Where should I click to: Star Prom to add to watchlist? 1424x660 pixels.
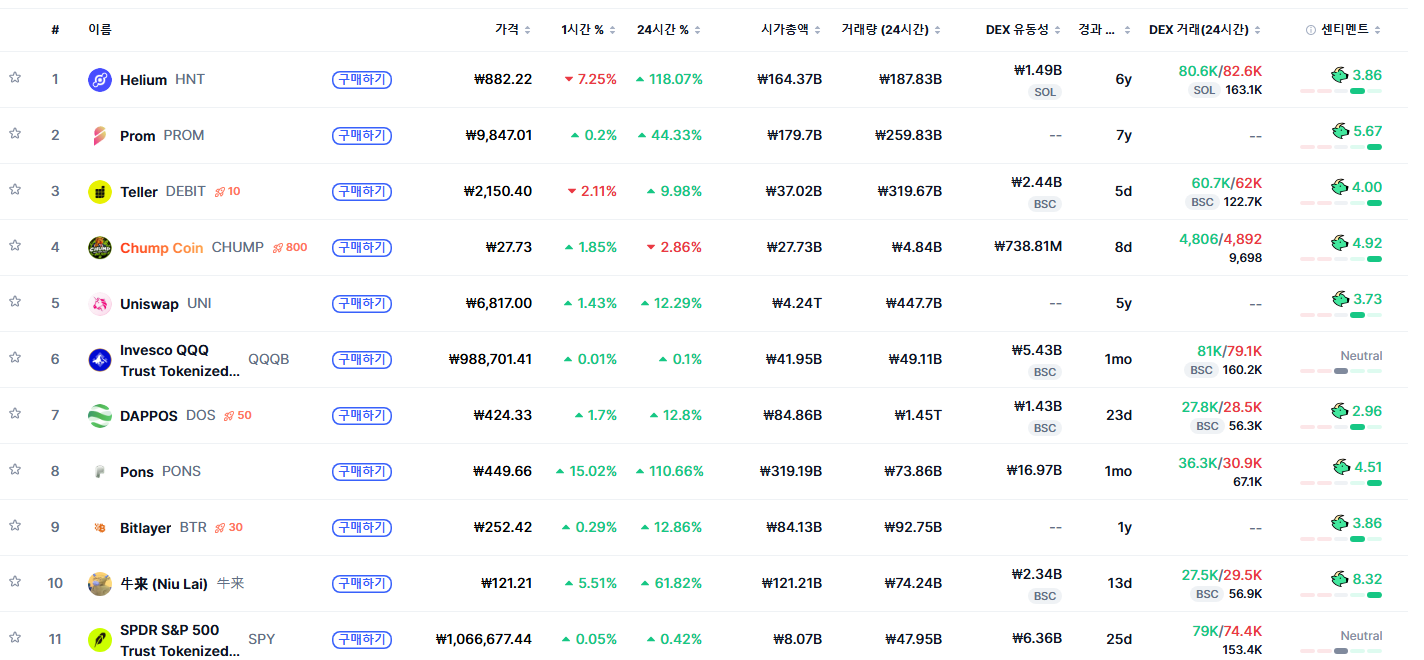(15, 134)
